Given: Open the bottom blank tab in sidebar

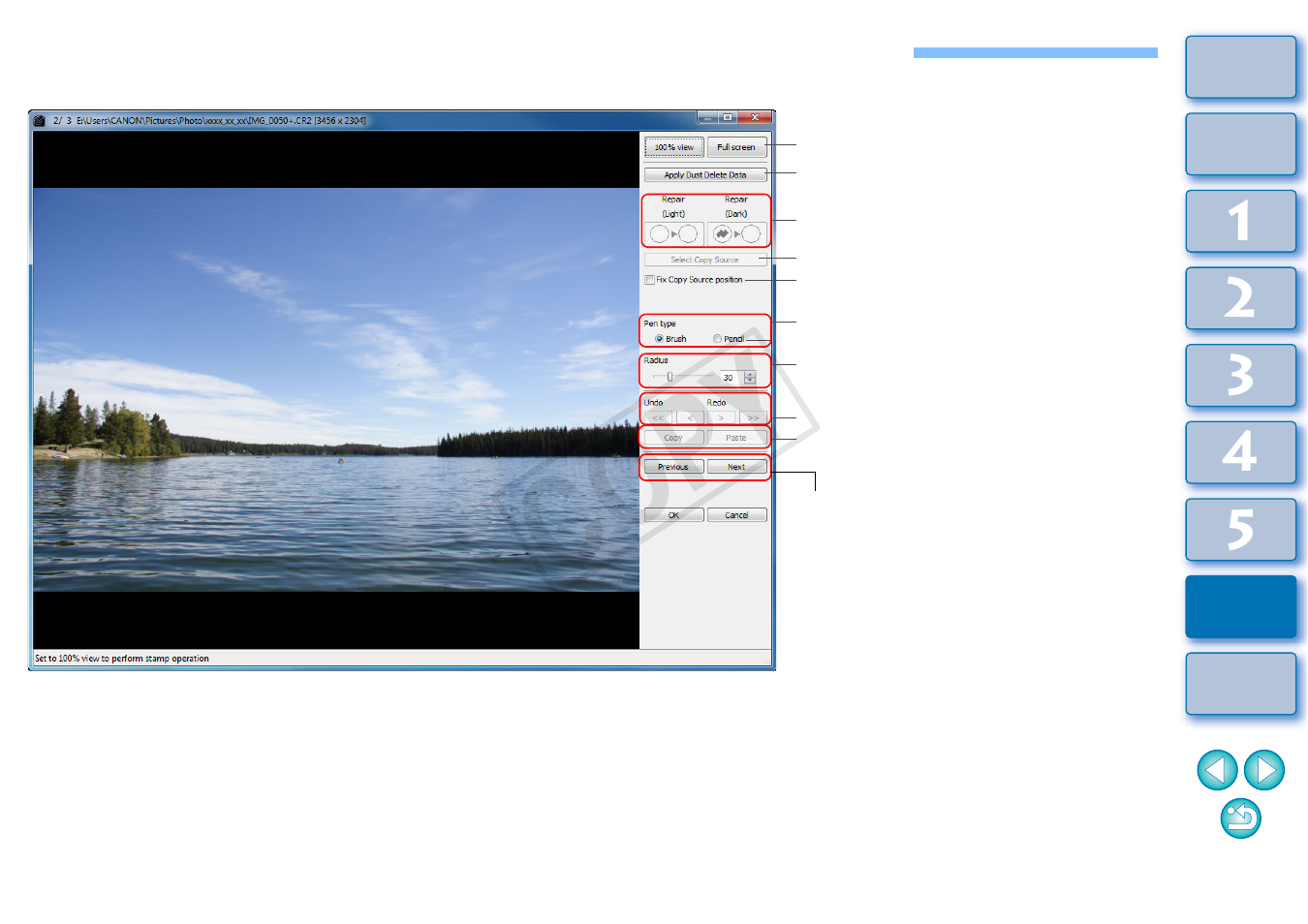Looking at the screenshot, I should pos(1241,684).
